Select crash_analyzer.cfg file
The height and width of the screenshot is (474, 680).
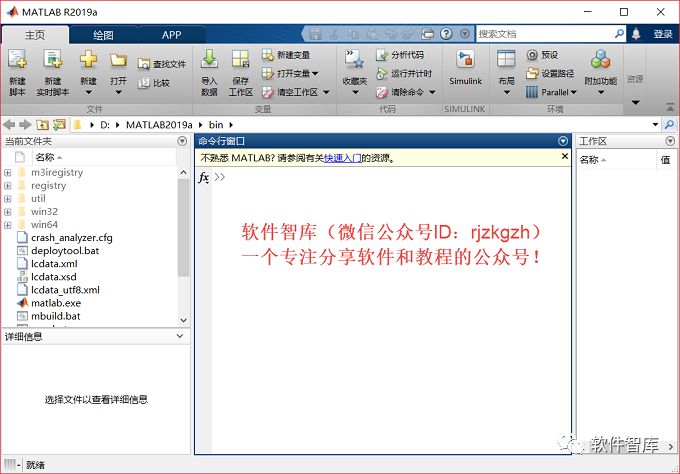pyautogui.click(x=72, y=238)
